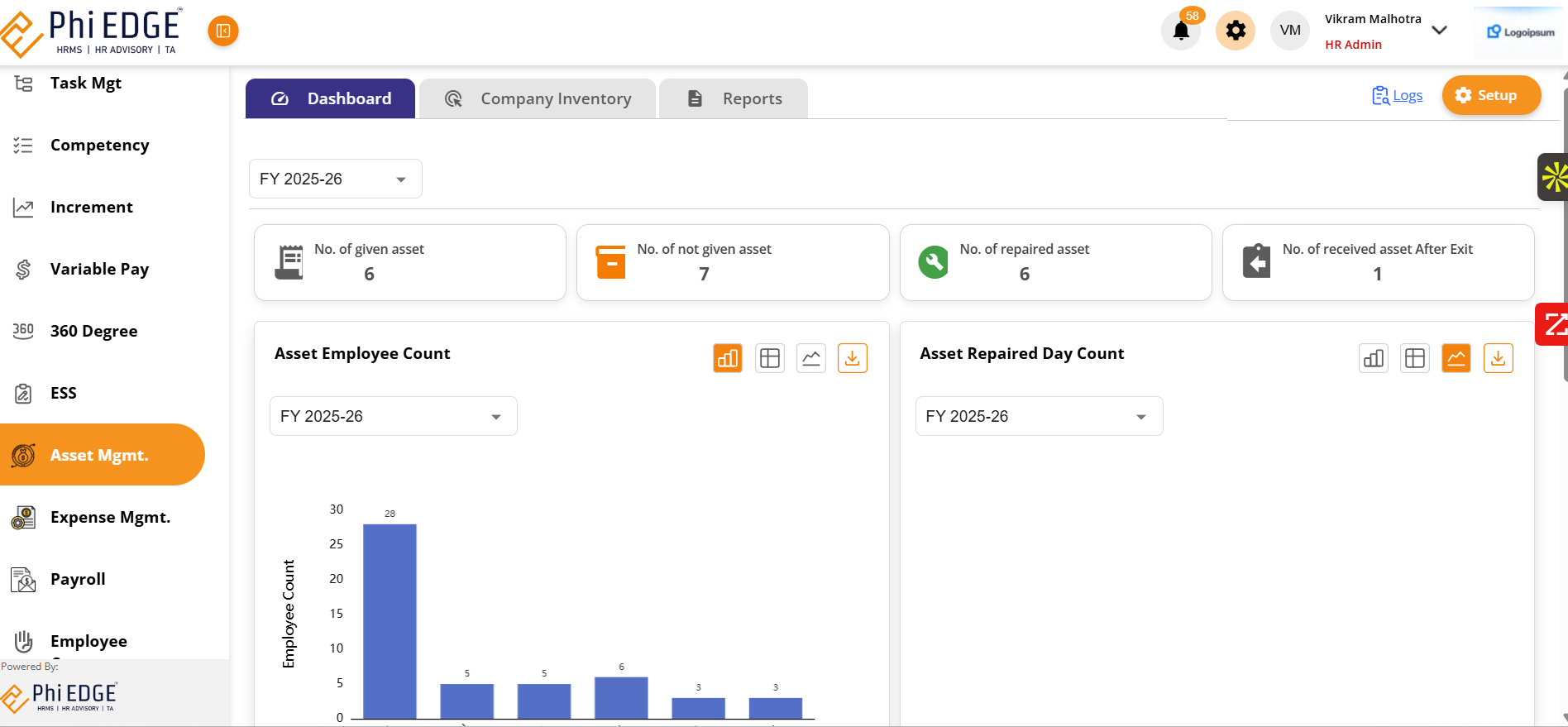Open table view for Asset Repaired Day Count
This screenshot has height=727, width=1568.
[x=1414, y=358]
